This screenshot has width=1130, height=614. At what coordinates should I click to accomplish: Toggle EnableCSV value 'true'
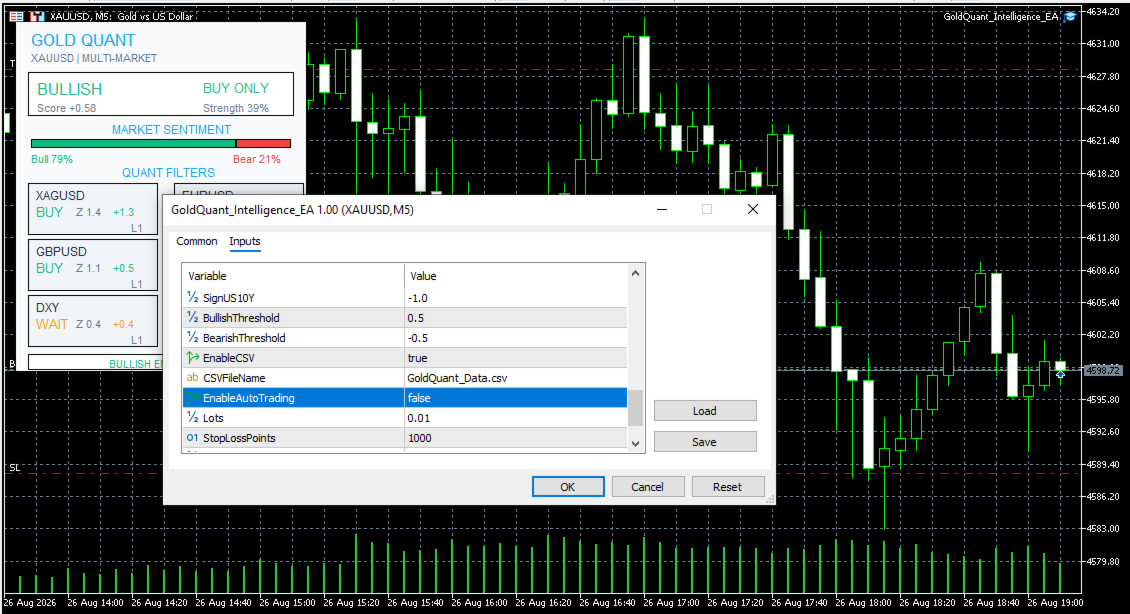(x=515, y=357)
